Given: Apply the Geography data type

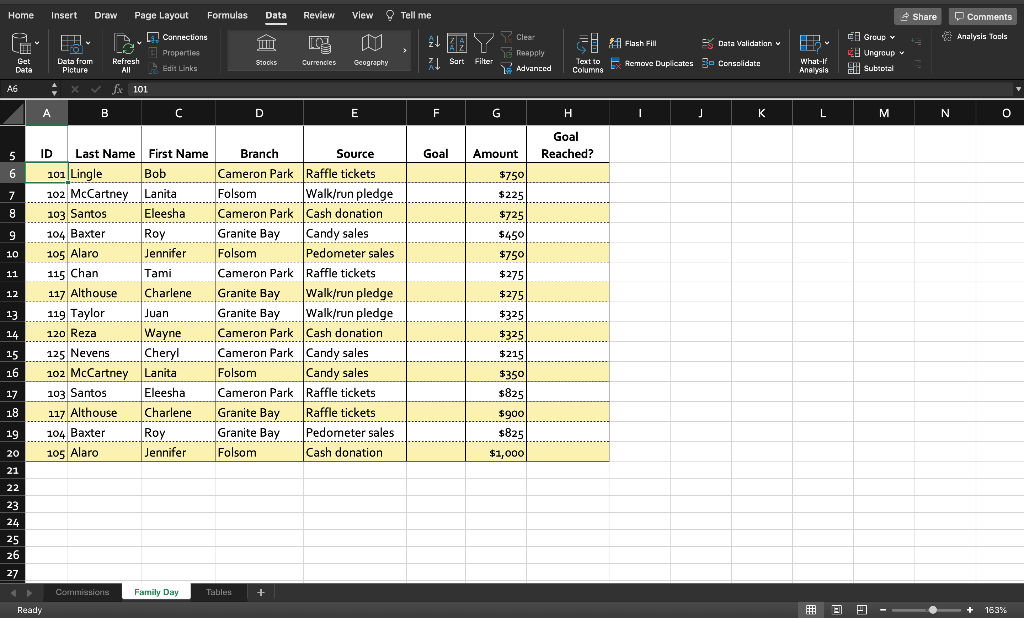Looking at the screenshot, I should tap(371, 50).
